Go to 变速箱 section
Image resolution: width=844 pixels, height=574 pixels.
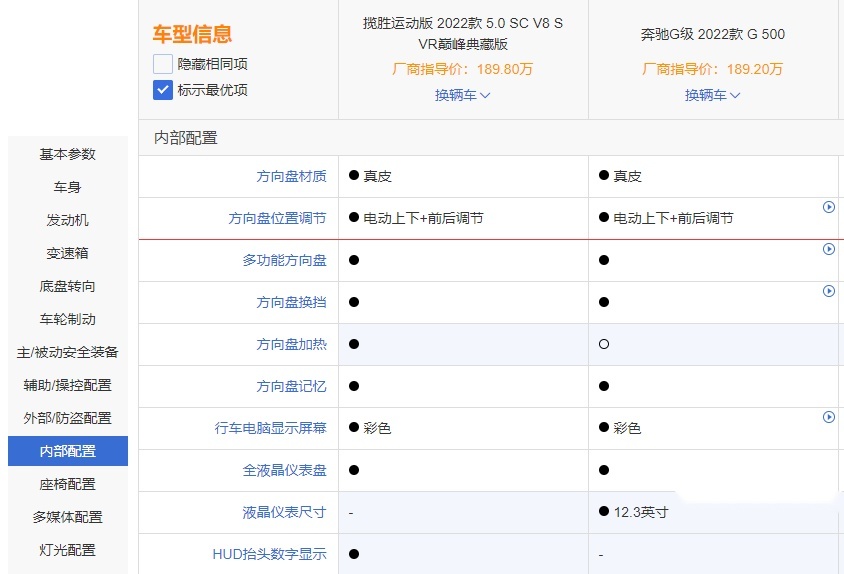[68, 253]
